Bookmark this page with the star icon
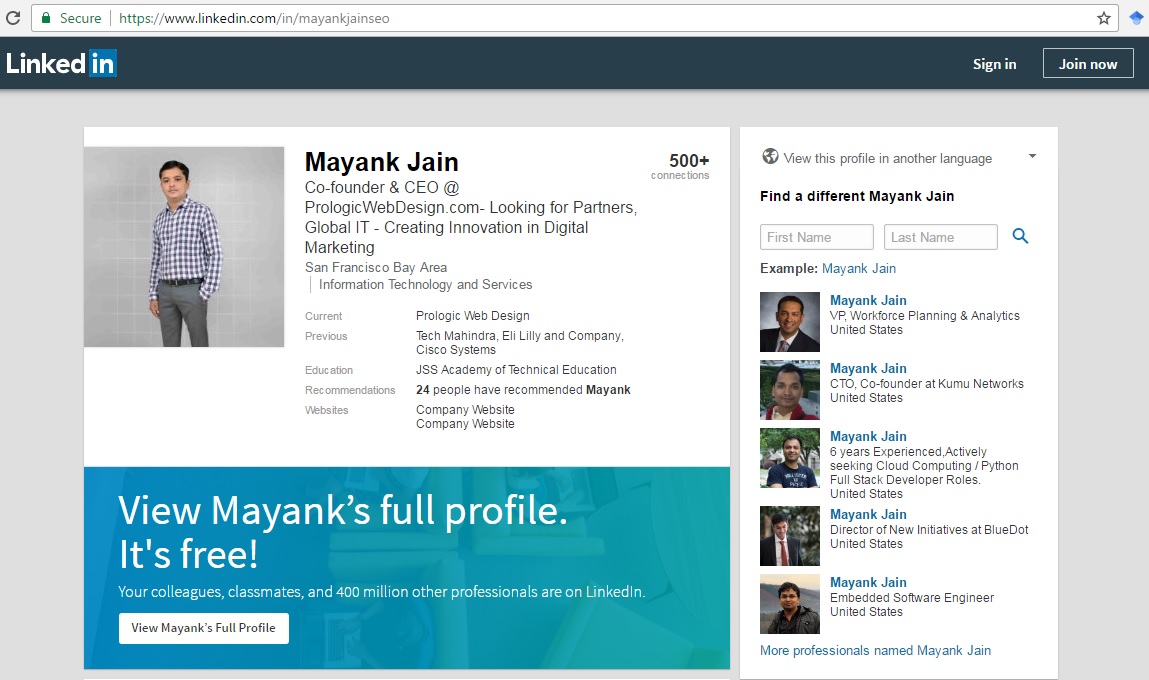This screenshot has width=1149, height=680. 1104,18
